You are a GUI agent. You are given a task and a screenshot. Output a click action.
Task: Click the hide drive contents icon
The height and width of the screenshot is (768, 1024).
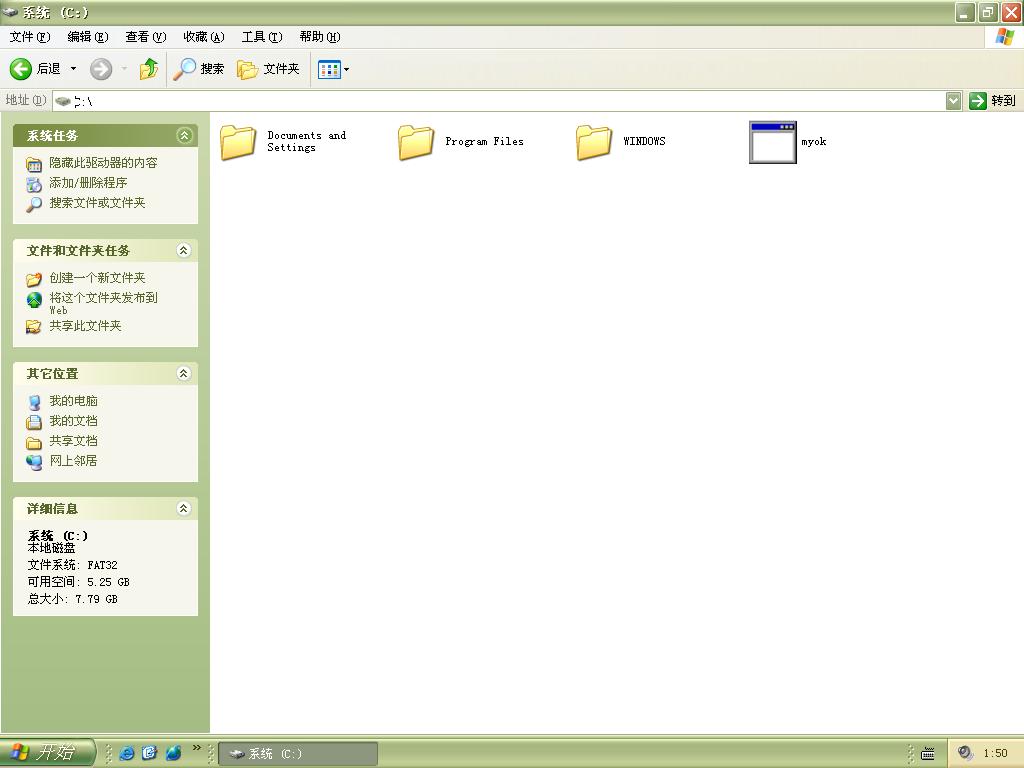(34, 164)
